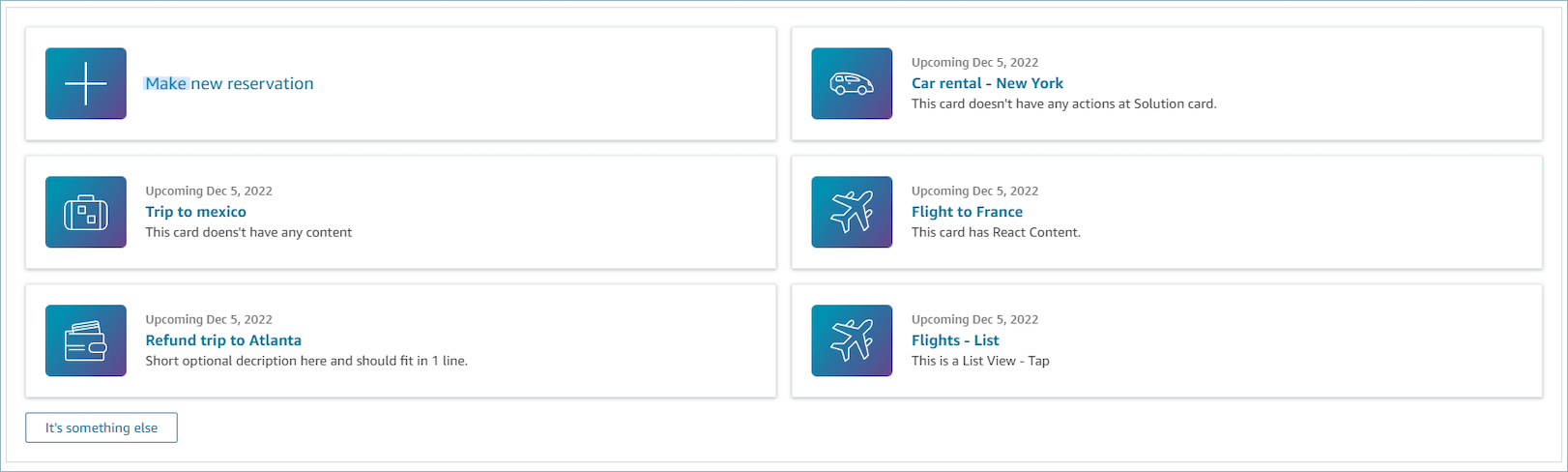Select the Trip to mexico title

click(196, 212)
